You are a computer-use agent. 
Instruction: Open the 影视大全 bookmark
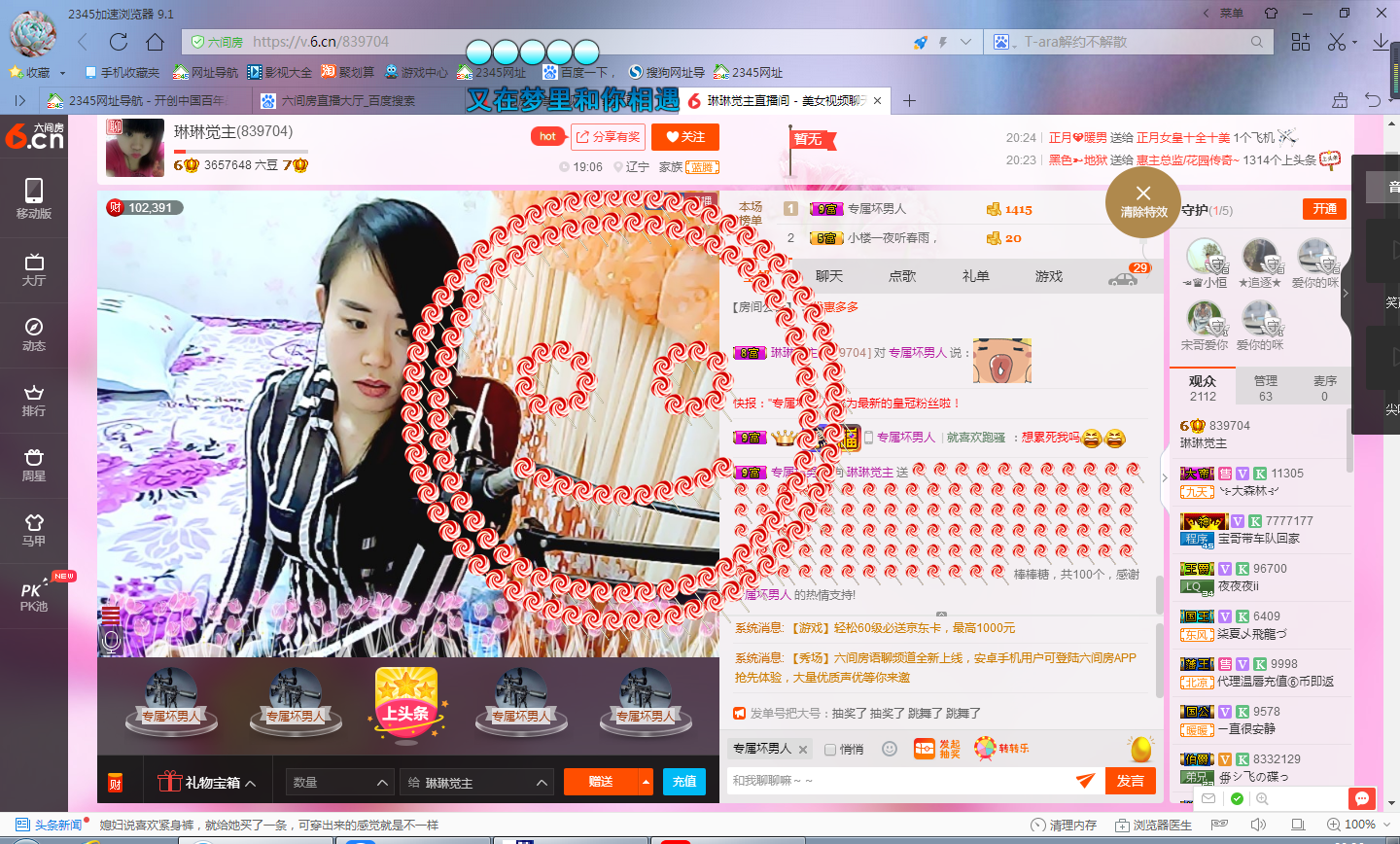point(280,72)
